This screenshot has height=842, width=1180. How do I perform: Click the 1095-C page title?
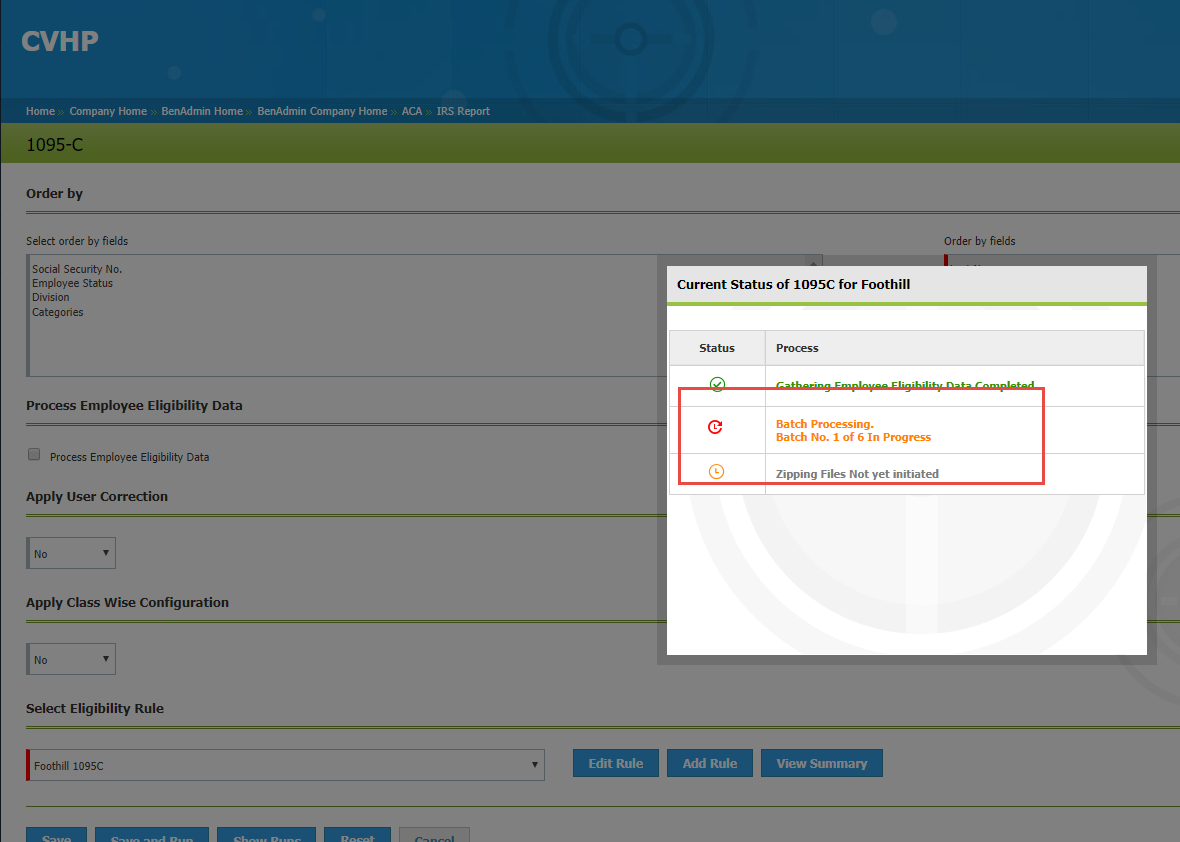coord(54,144)
